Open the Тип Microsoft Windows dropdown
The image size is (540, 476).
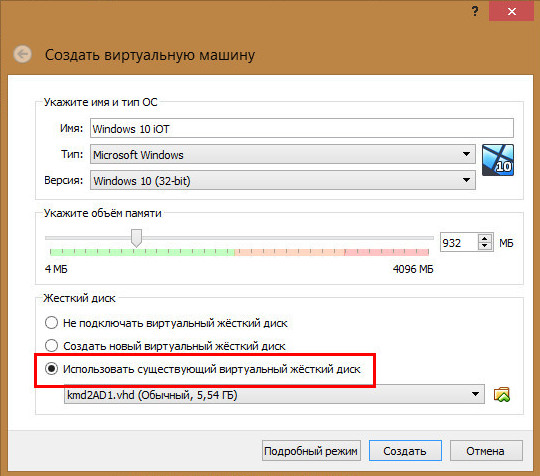pos(283,154)
